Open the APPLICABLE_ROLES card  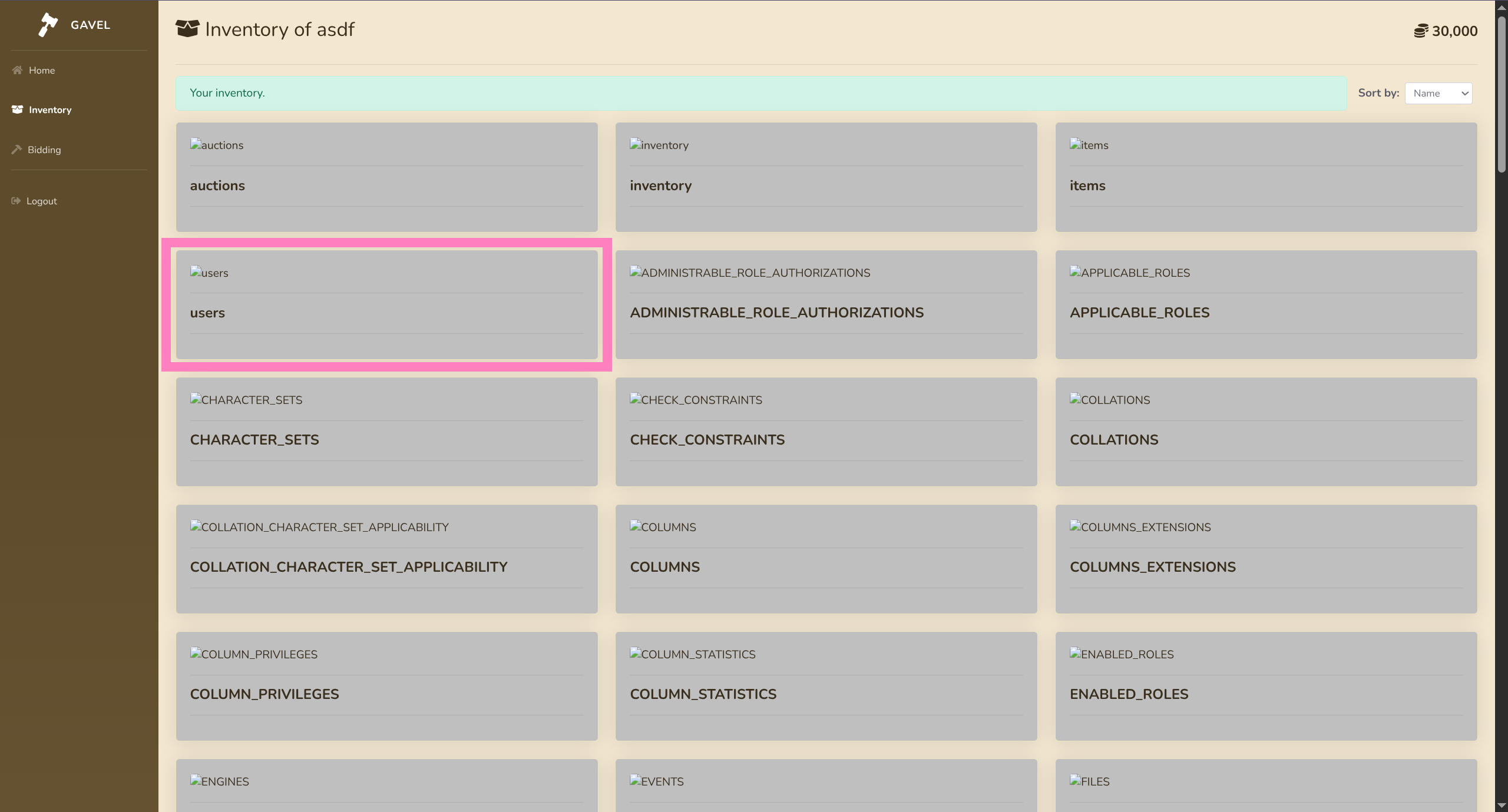1265,304
